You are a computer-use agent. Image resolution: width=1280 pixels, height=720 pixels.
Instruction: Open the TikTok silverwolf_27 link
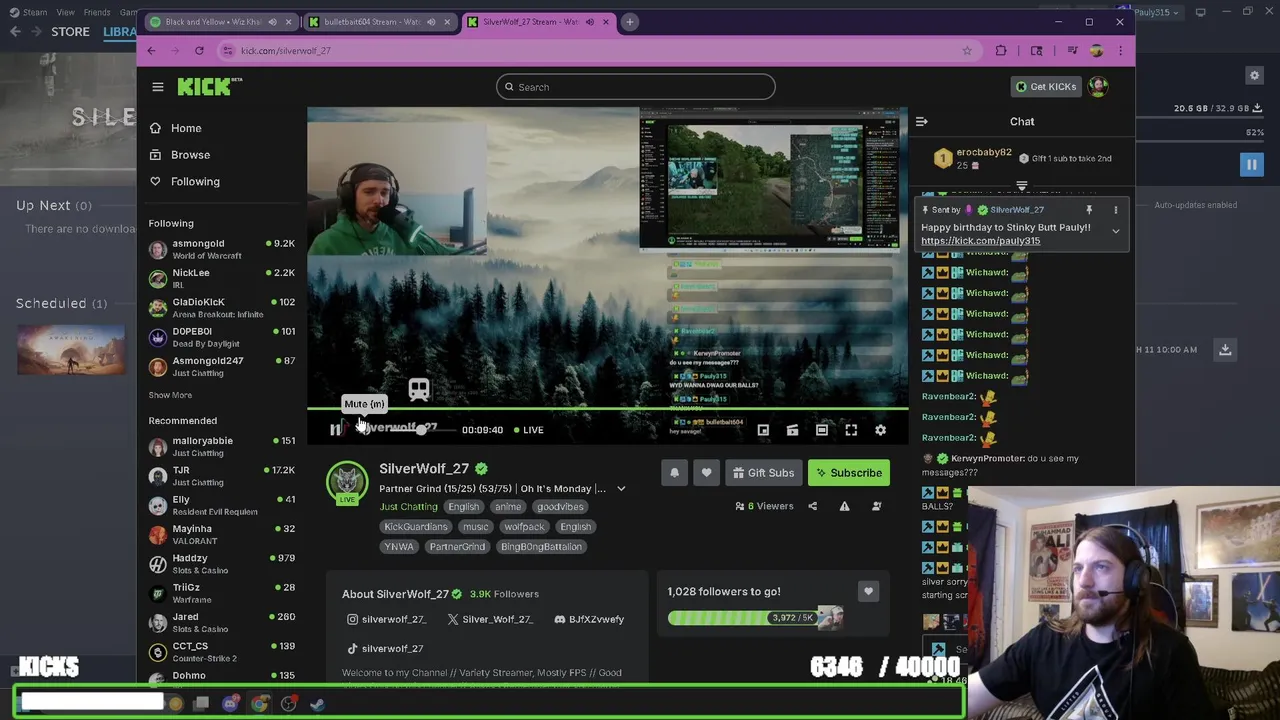click(x=385, y=649)
